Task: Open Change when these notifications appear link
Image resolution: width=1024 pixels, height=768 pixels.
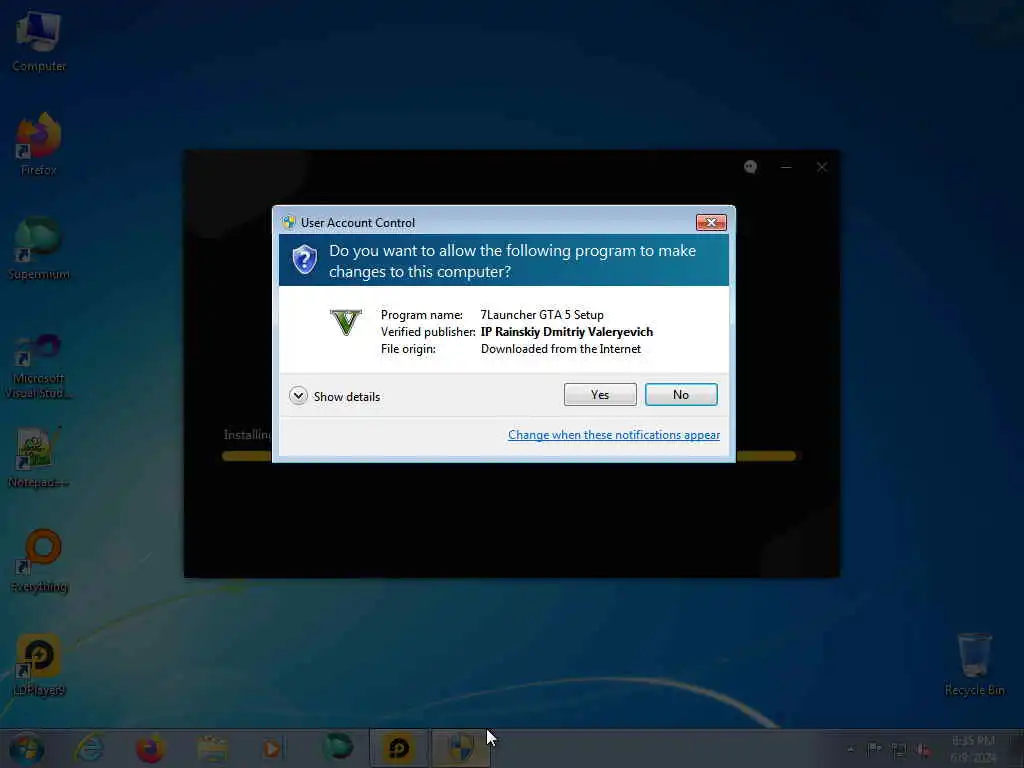Action: click(614, 435)
